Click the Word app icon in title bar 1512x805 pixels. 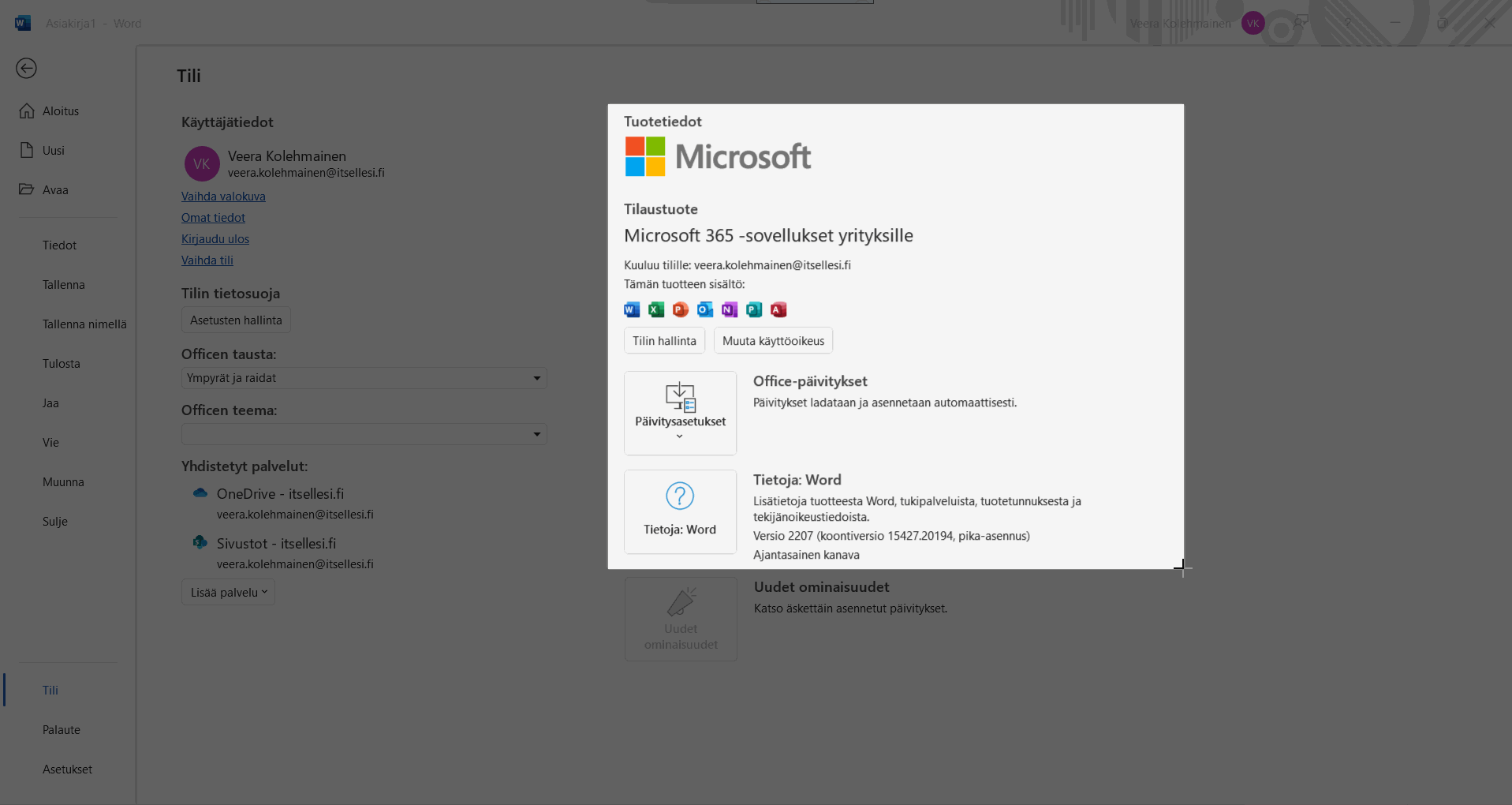point(23,24)
